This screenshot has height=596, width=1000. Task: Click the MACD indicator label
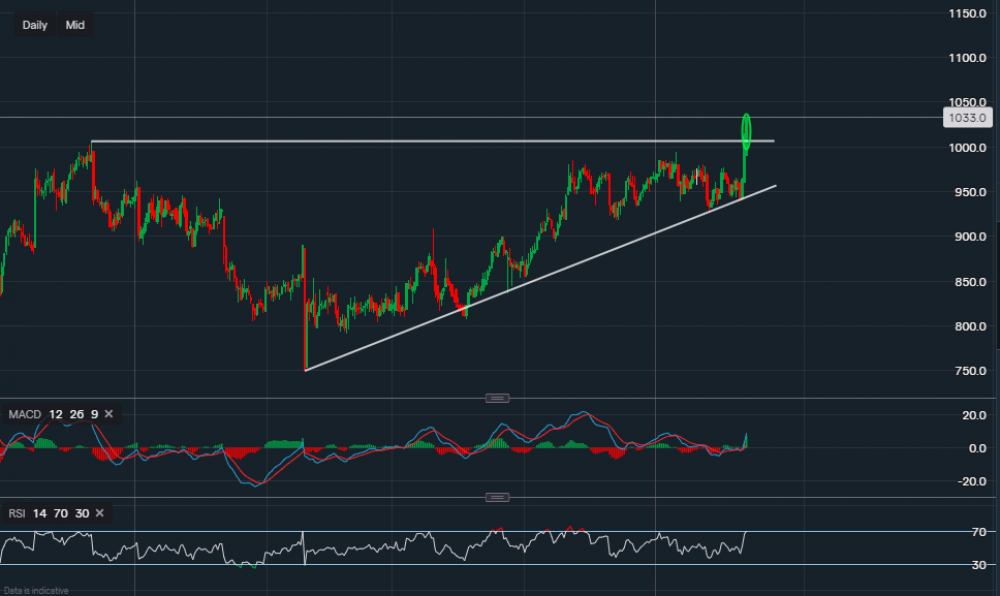pos(24,414)
